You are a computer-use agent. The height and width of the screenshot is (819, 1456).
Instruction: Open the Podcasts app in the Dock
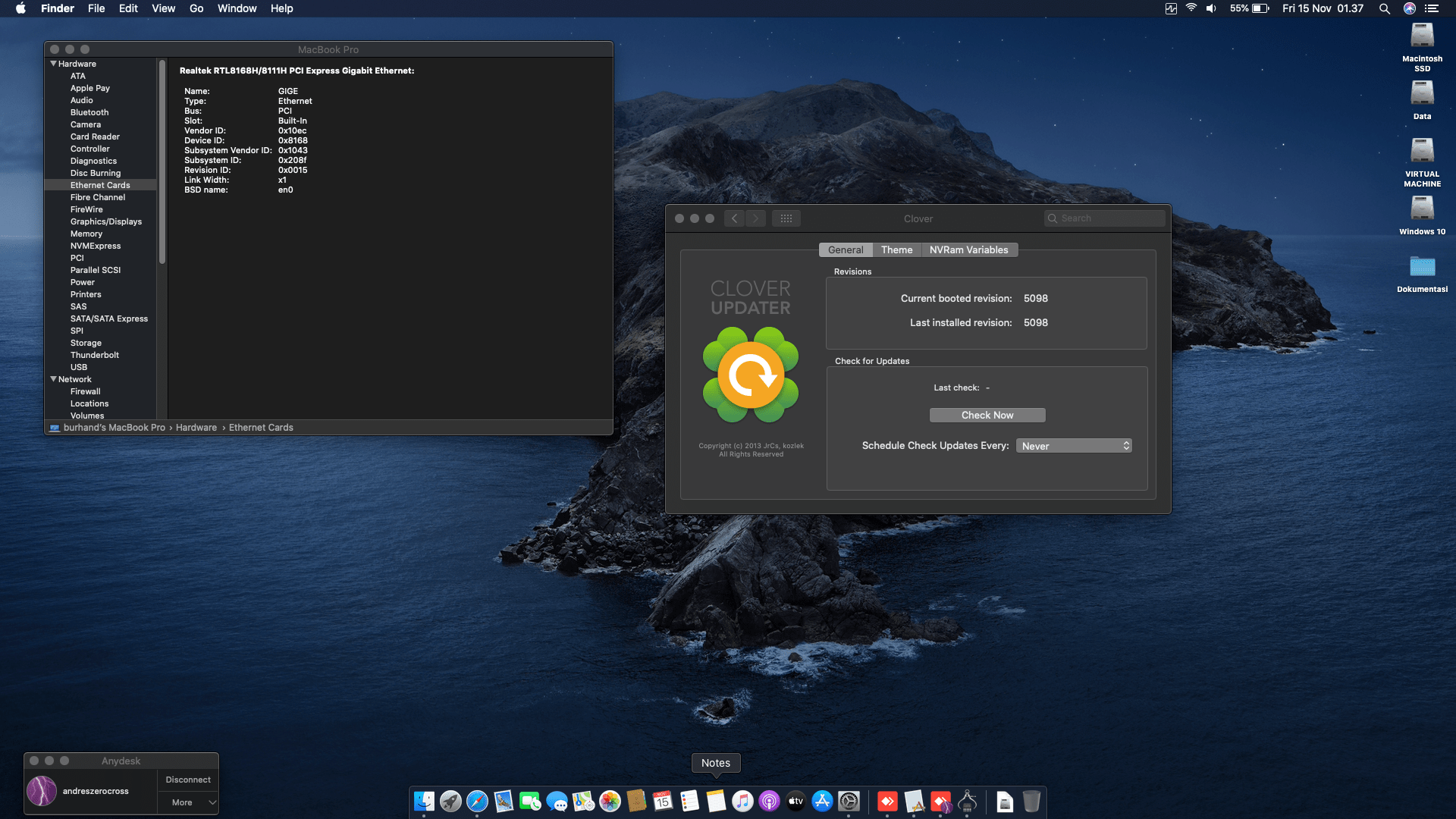click(x=768, y=802)
